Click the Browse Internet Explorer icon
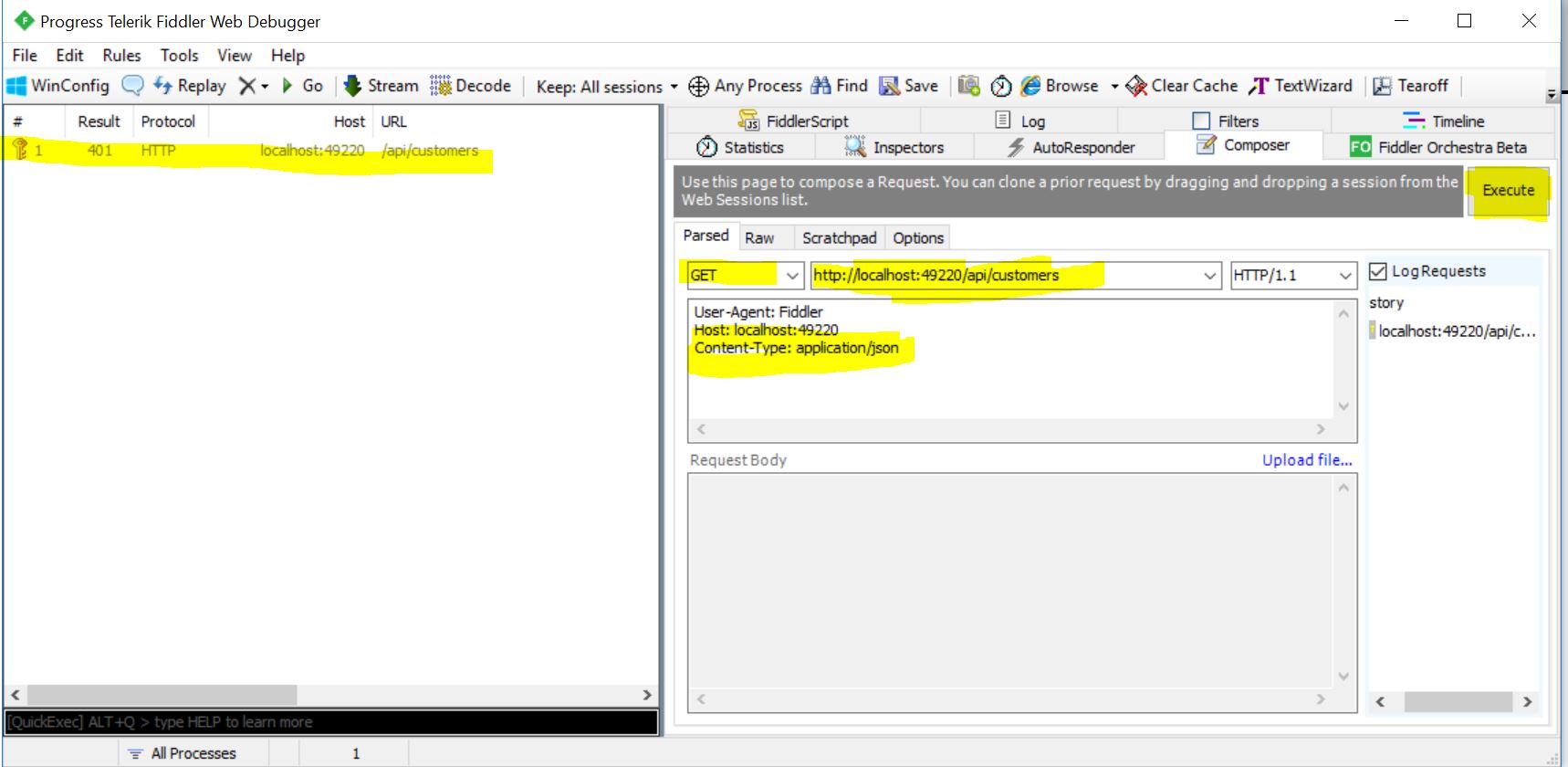 click(x=1030, y=86)
